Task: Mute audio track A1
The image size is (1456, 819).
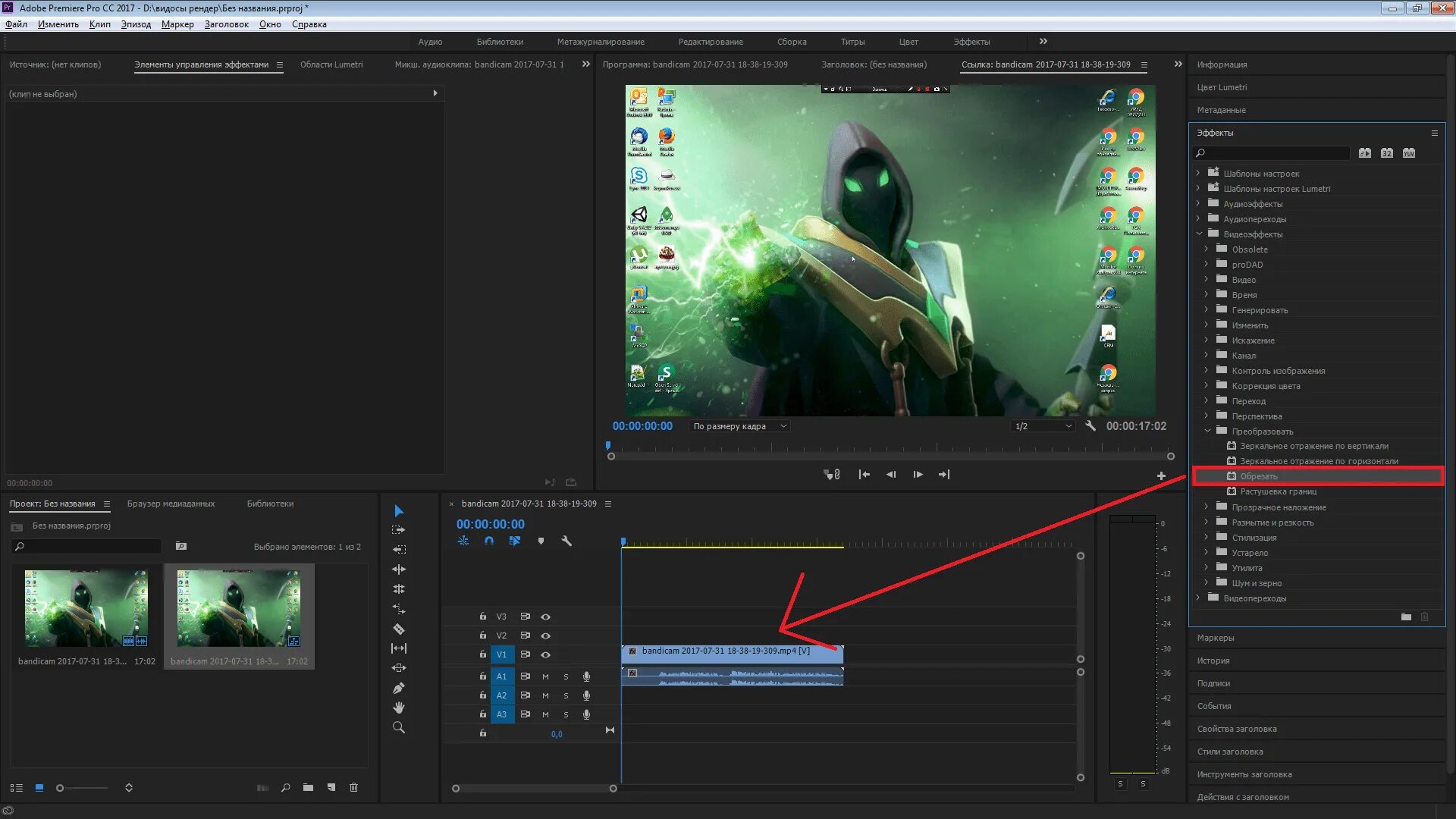Action: [545, 676]
